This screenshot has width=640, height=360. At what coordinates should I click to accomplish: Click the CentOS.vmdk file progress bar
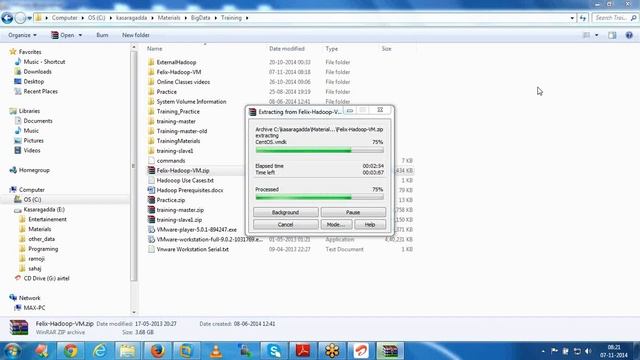point(320,151)
